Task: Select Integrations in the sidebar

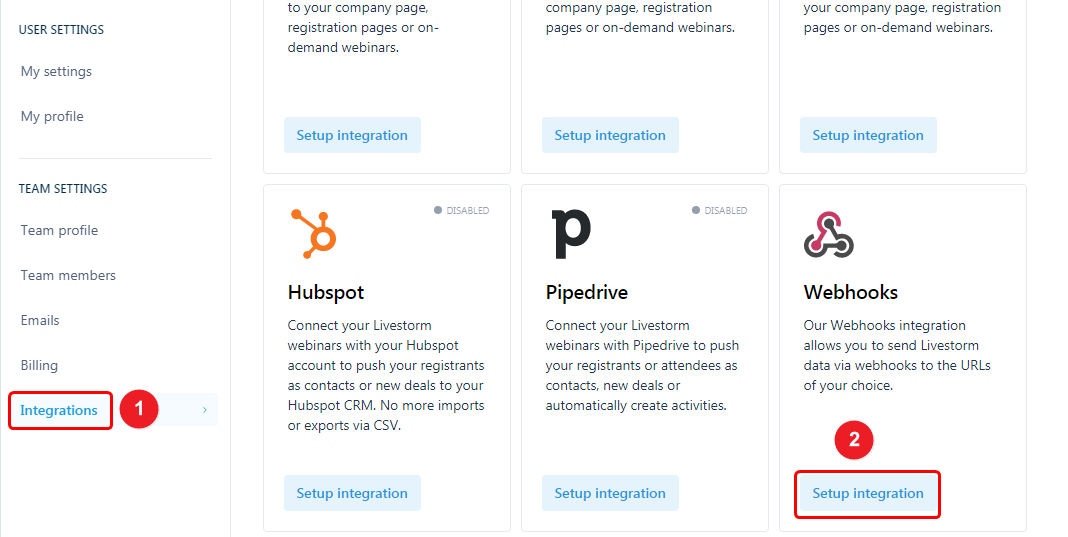Action: click(59, 410)
